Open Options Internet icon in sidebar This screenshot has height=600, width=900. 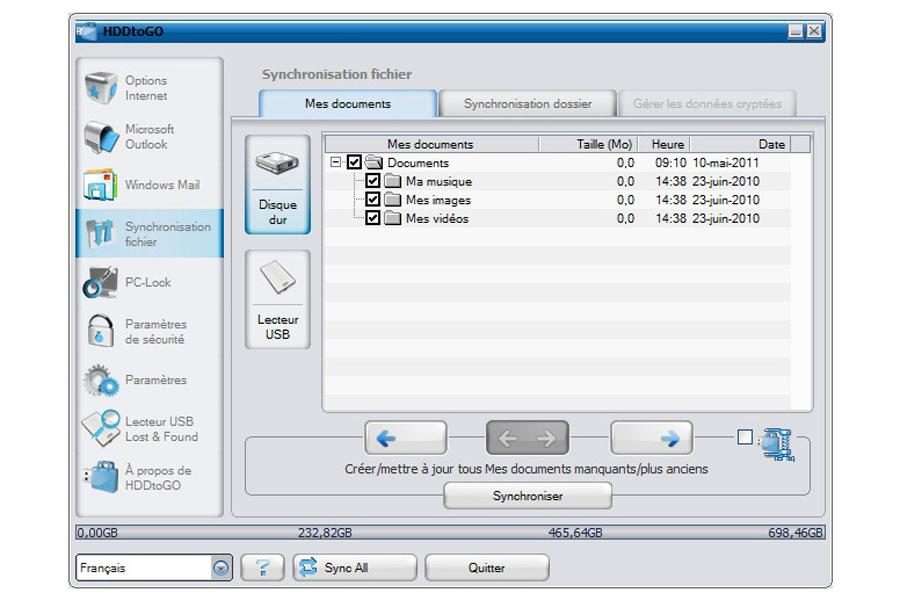101,88
